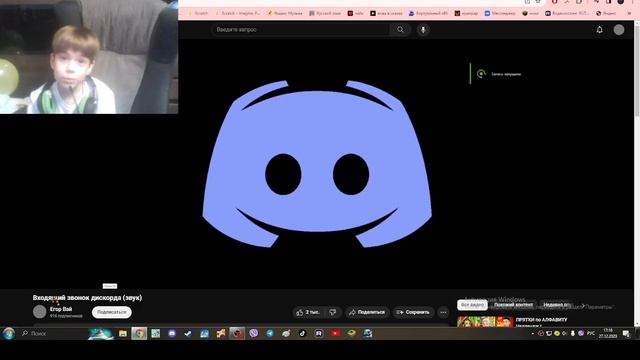The width and height of the screenshot is (640, 360).
Task: Open the three-dot more actions menu
Action: click(x=443, y=312)
